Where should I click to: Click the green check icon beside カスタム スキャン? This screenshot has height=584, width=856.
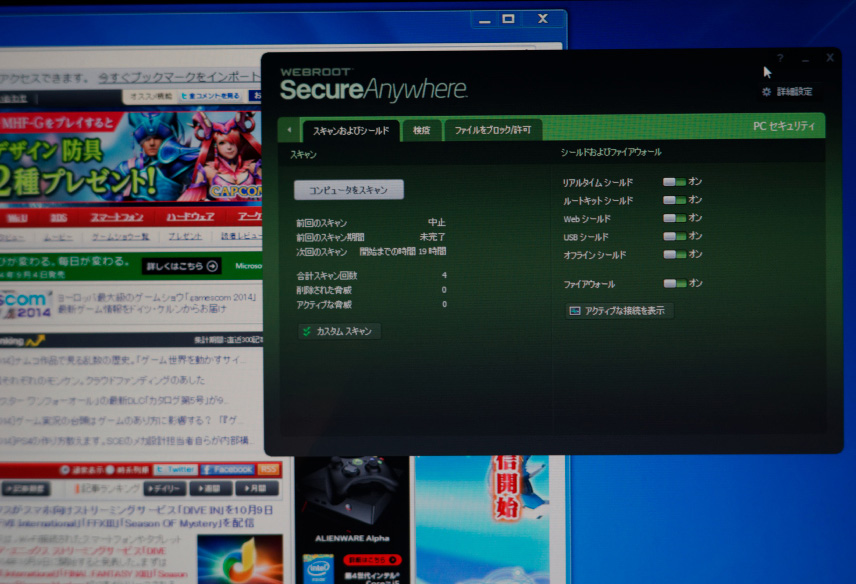tap(307, 331)
